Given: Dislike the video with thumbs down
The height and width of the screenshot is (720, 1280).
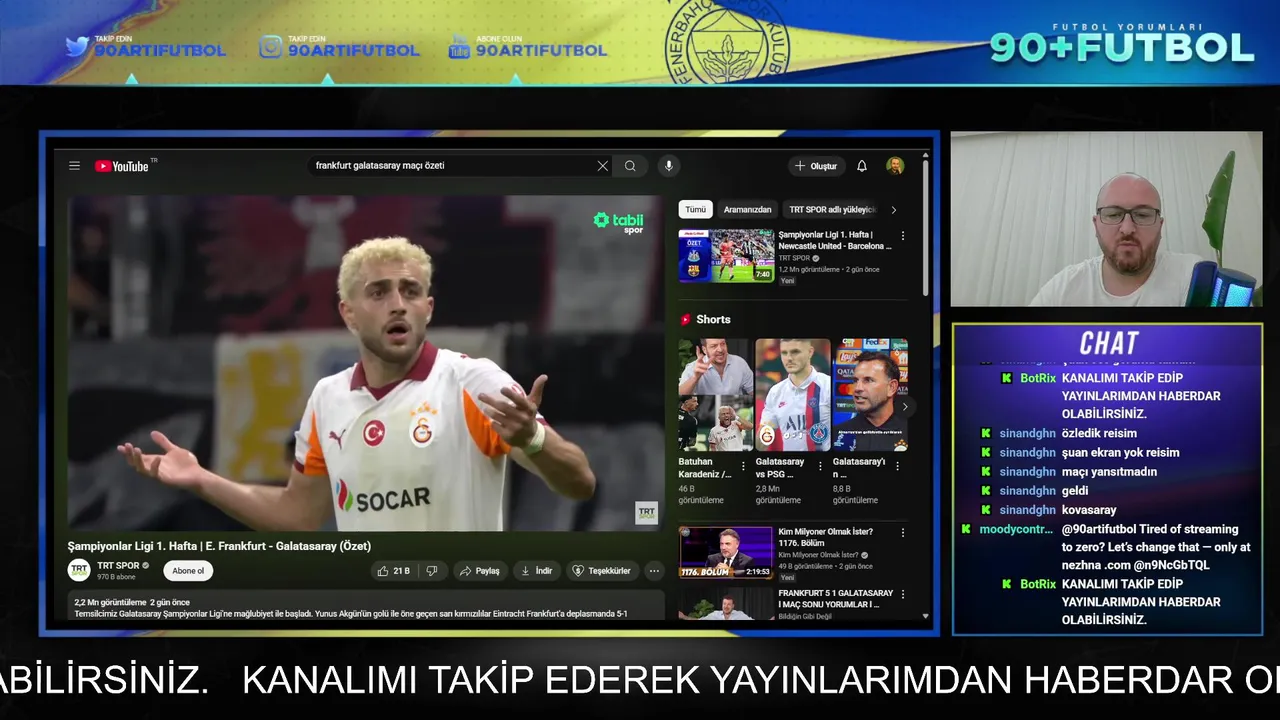Looking at the screenshot, I should (432, 571).
